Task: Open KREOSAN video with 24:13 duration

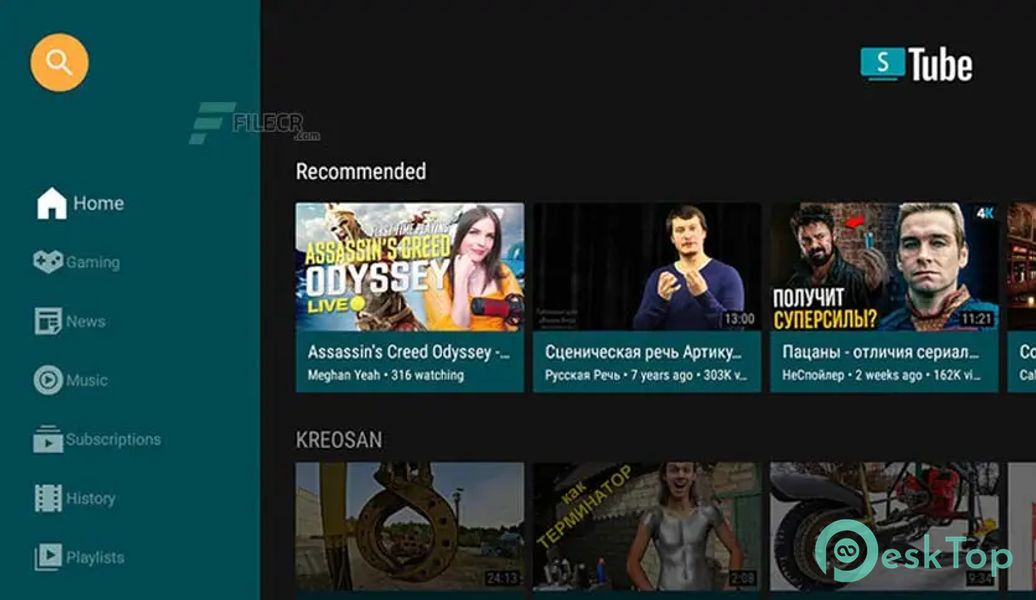Action: point(410,526)
